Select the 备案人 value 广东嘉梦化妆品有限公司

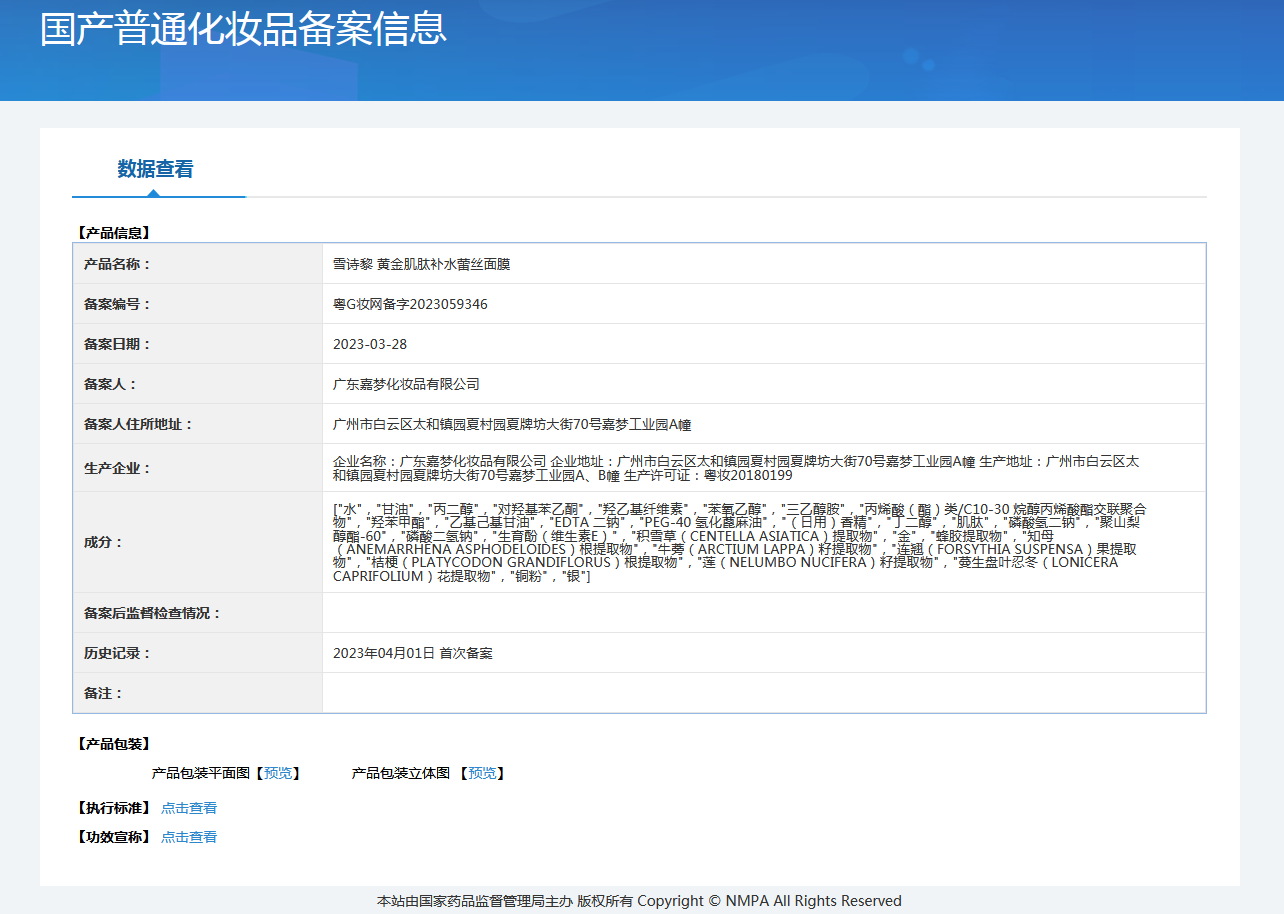(406, 384)
